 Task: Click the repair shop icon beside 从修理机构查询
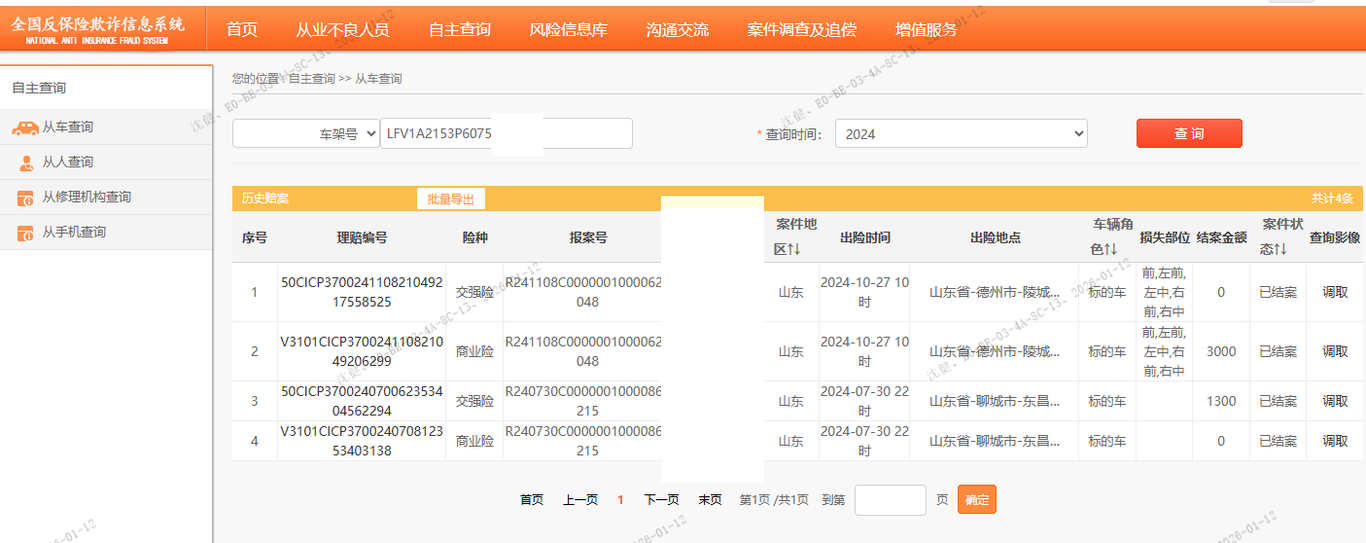pos(26,198)
